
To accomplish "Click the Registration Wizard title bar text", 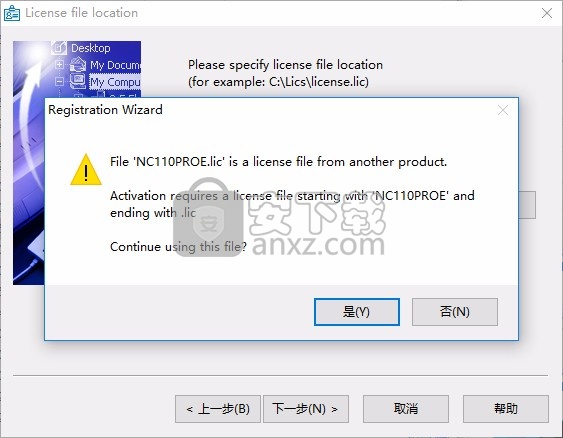I will (x=105, y=110).
